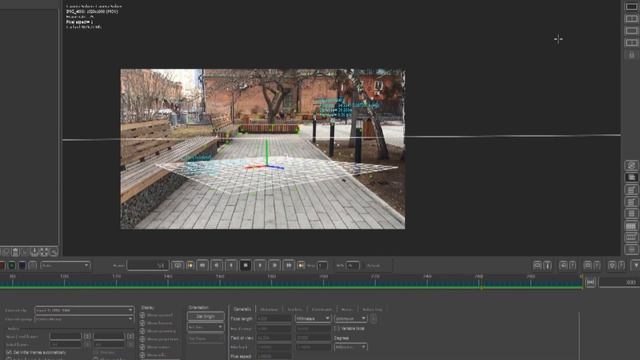The width and height of the screenshot is (640, 360).
Task: Click the monitor icon at the start of the playback bar
Action: pos(178,265)
